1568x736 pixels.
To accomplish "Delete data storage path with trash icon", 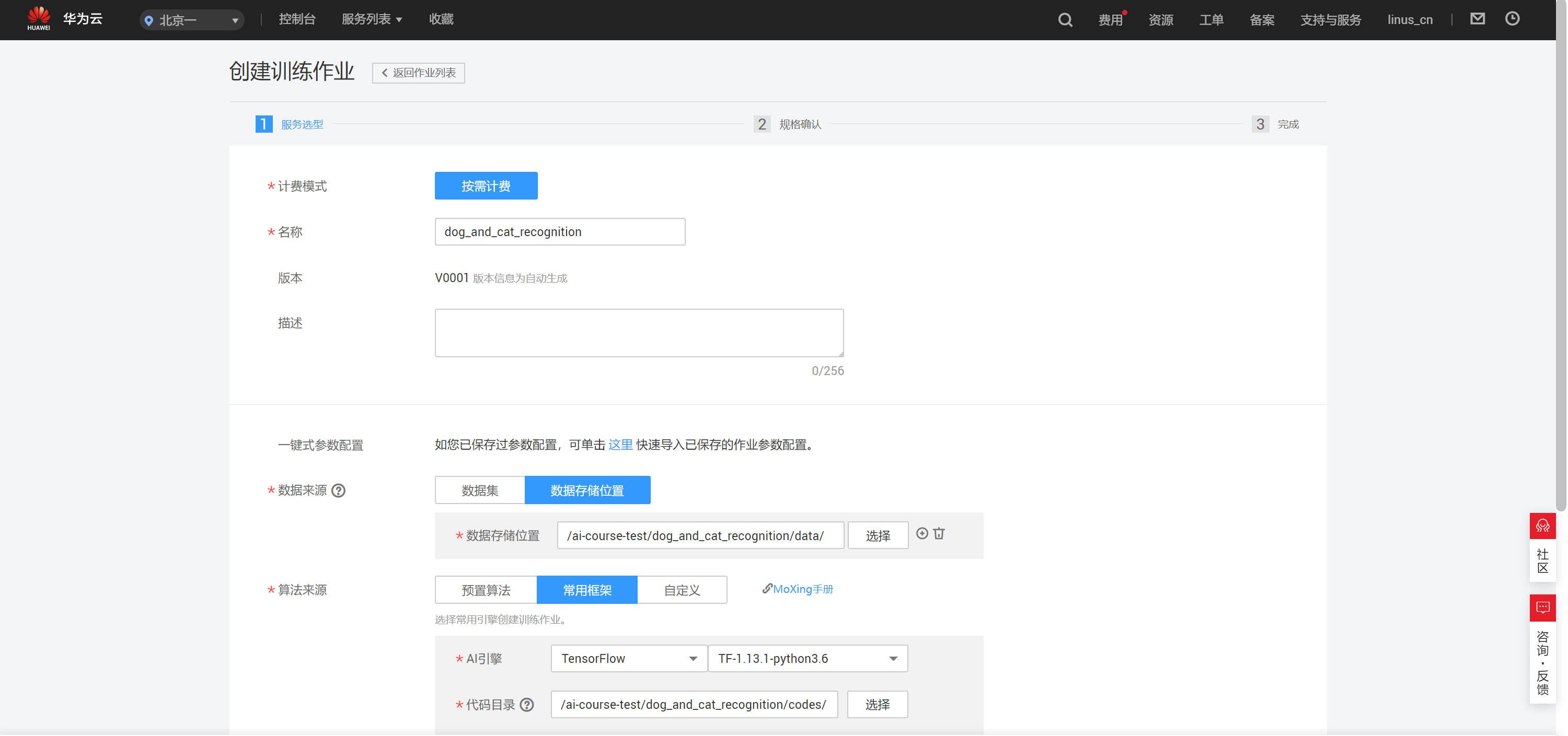I will point(939,533).
